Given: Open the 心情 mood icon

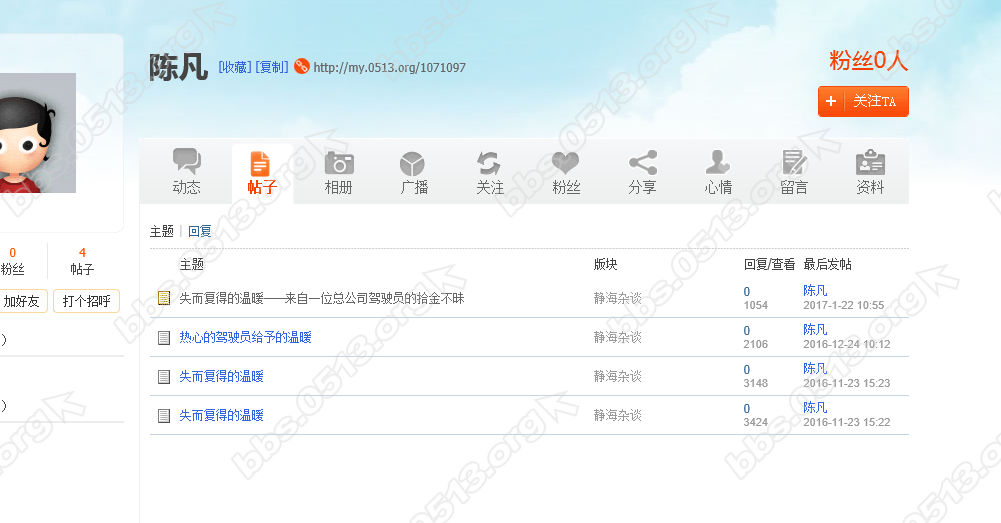Looking at the screenshot, I should click(718, 162).
